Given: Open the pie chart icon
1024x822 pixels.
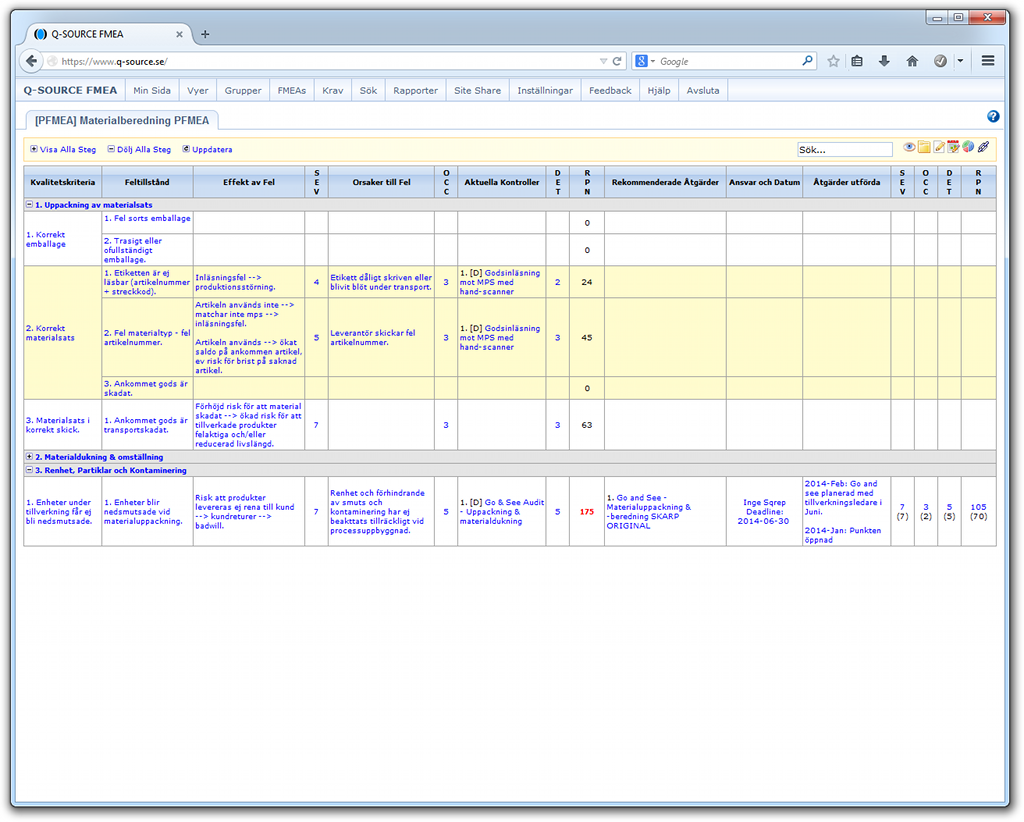Looking at the screenshot, I should [x=968, y=148].
